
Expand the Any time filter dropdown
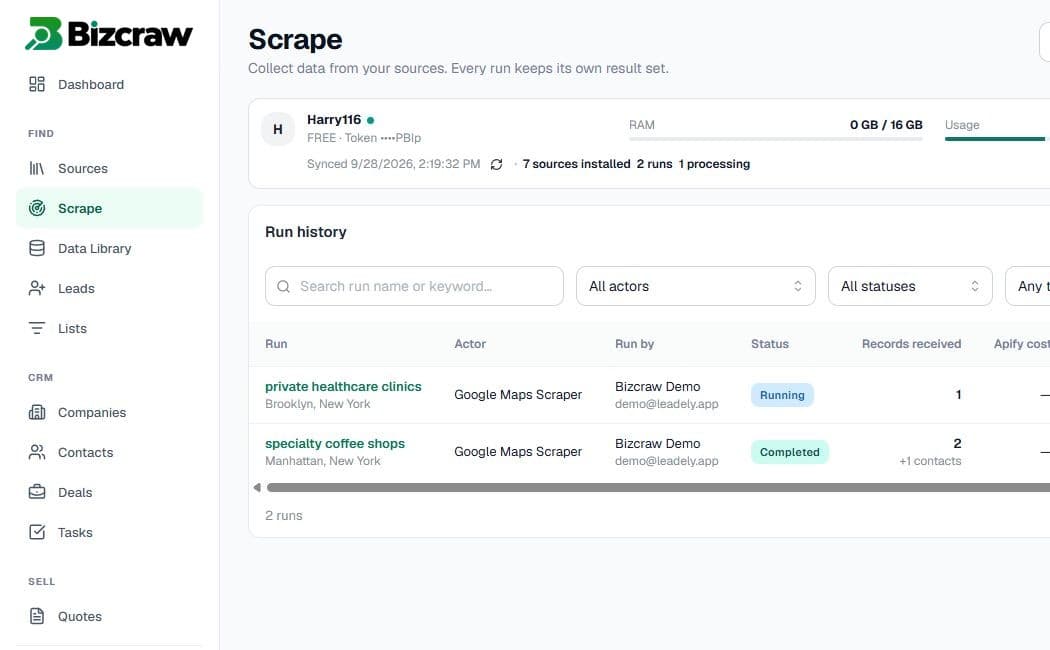tap(1028, 287)
